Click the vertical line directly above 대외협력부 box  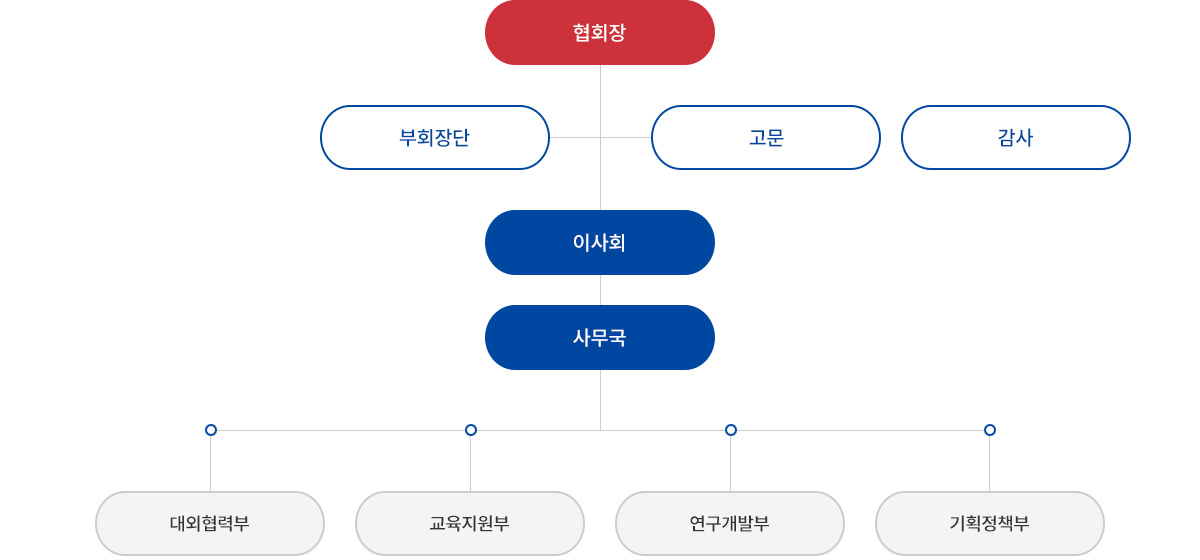(x=210, y=464)
